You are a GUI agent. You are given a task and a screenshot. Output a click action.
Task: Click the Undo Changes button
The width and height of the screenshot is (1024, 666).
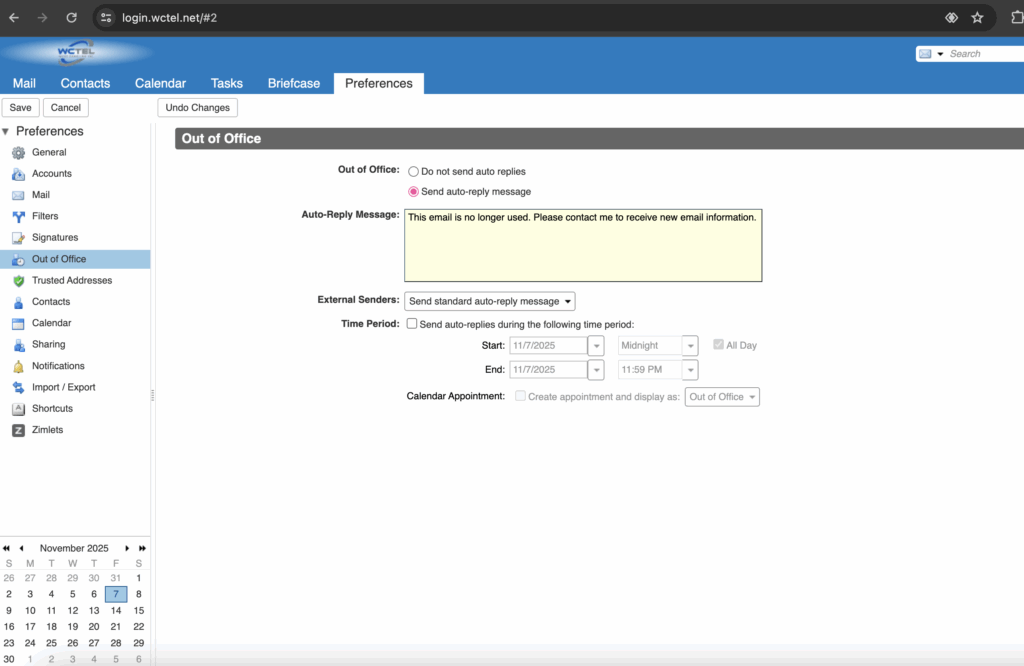197,108
